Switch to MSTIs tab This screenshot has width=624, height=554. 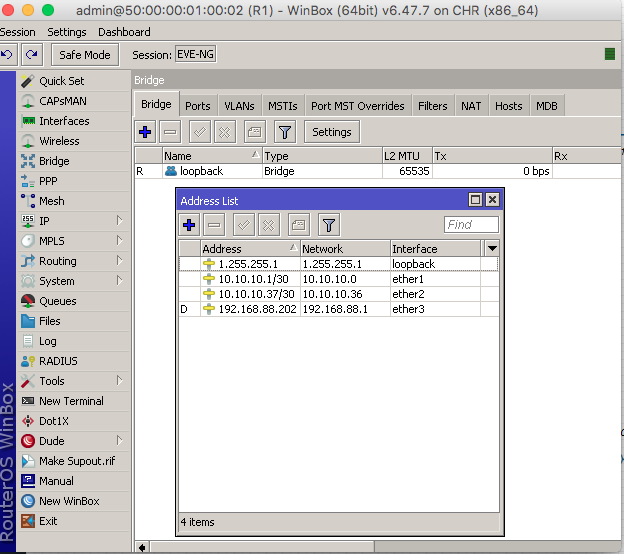point(283,106)
